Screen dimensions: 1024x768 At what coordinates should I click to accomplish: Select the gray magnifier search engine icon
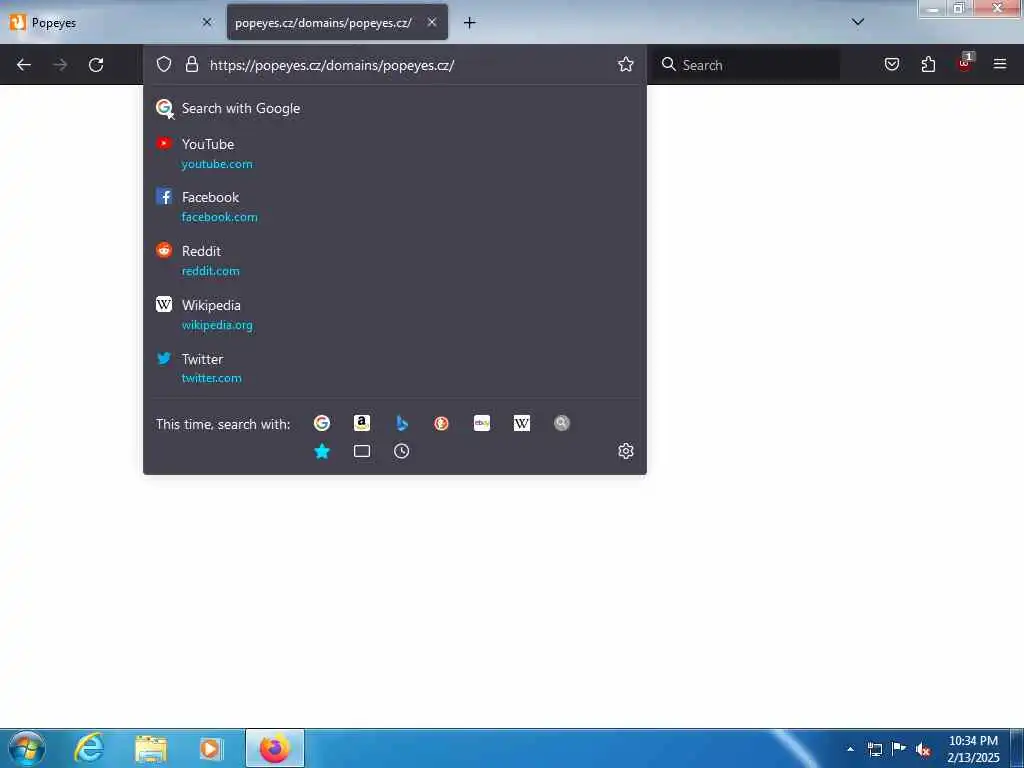[x=562, y=423]
